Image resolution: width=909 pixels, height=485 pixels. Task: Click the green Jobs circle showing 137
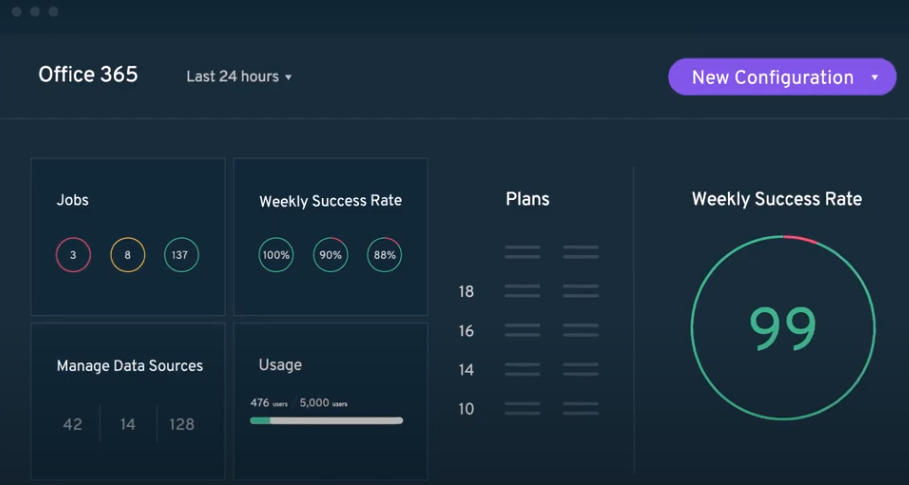182,255
